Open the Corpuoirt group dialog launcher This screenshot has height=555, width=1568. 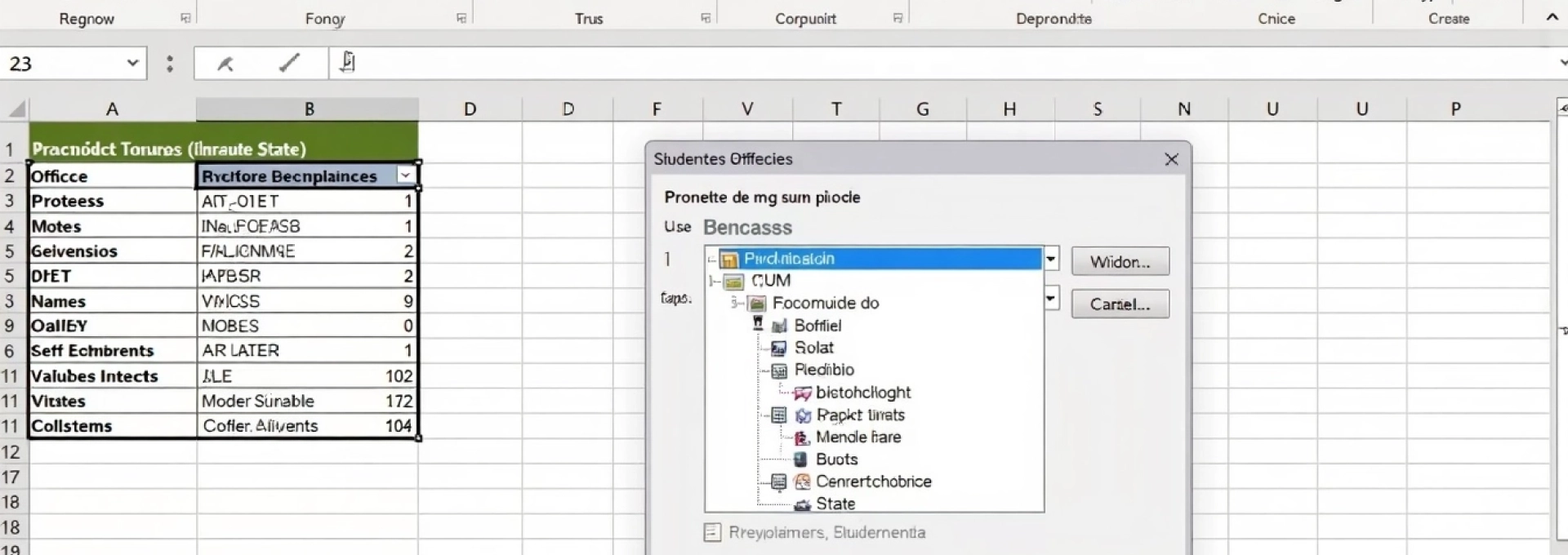point(898,18)
